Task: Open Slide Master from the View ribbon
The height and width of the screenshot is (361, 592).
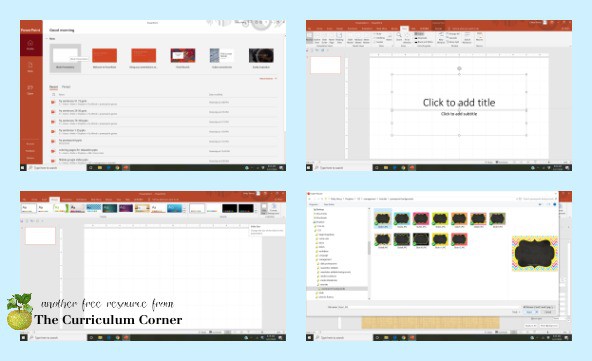Action: 350,39
